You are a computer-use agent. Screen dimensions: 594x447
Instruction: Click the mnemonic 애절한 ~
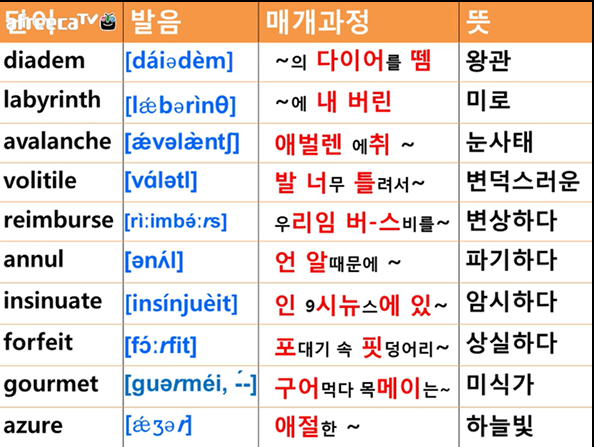(317, 427)
